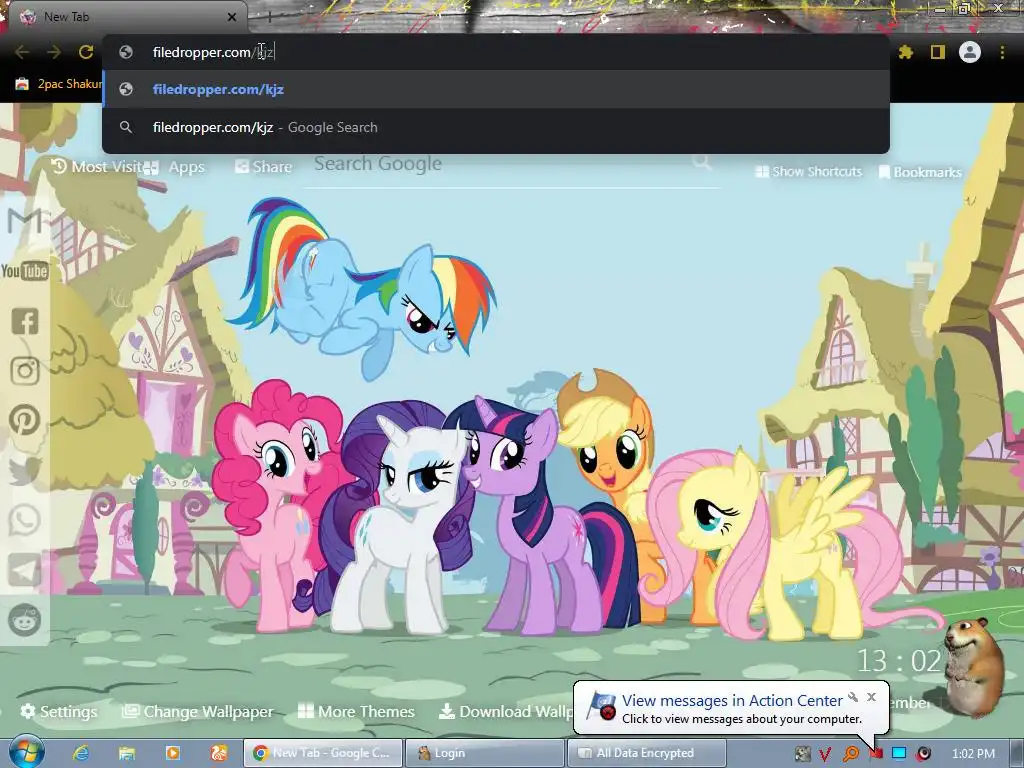Screen dimensions: 1024x768
Task: Reload the page with the refresh icon
Action: point(86,52)
